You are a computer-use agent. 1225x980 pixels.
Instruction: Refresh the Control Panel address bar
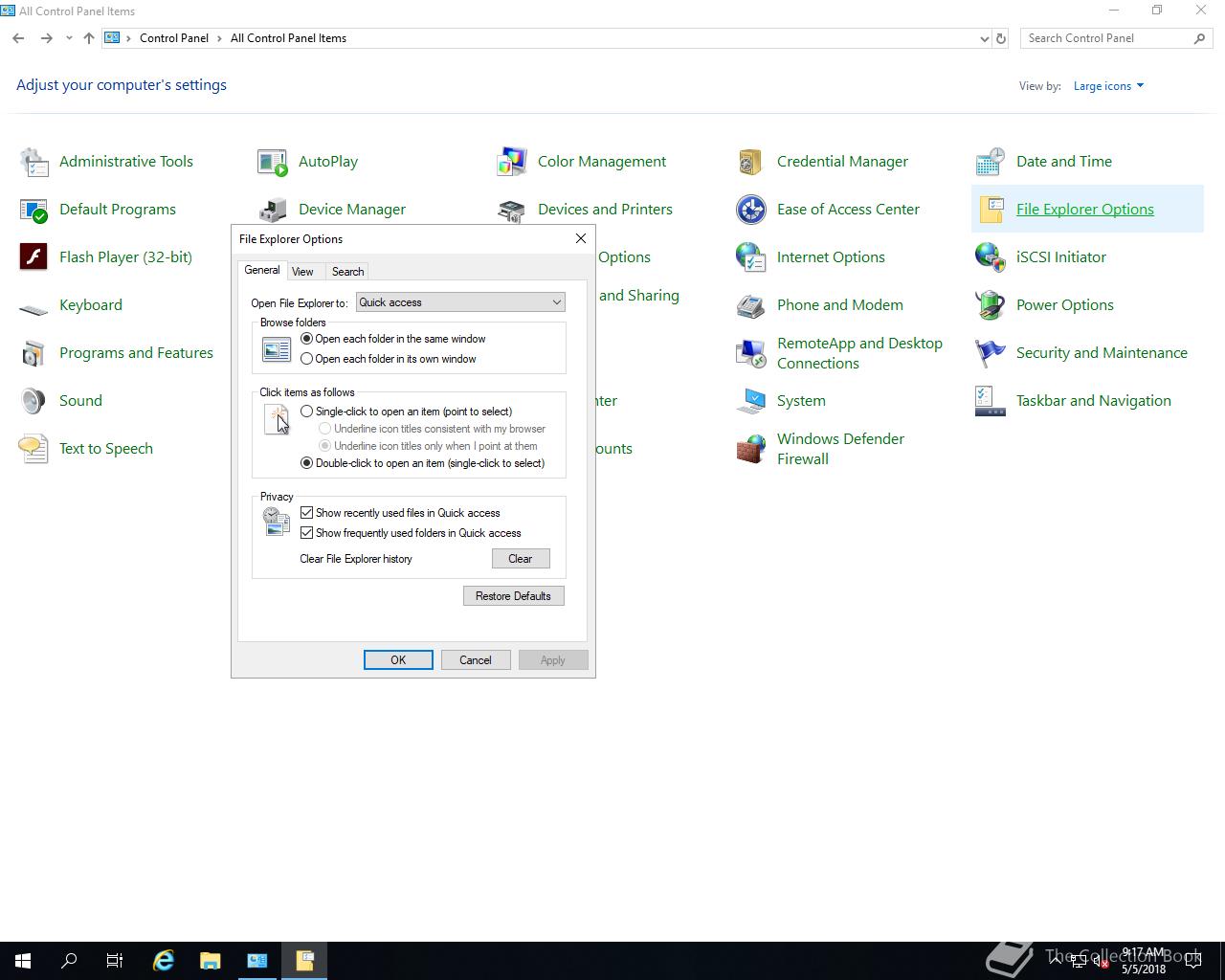coord(1001,38)
